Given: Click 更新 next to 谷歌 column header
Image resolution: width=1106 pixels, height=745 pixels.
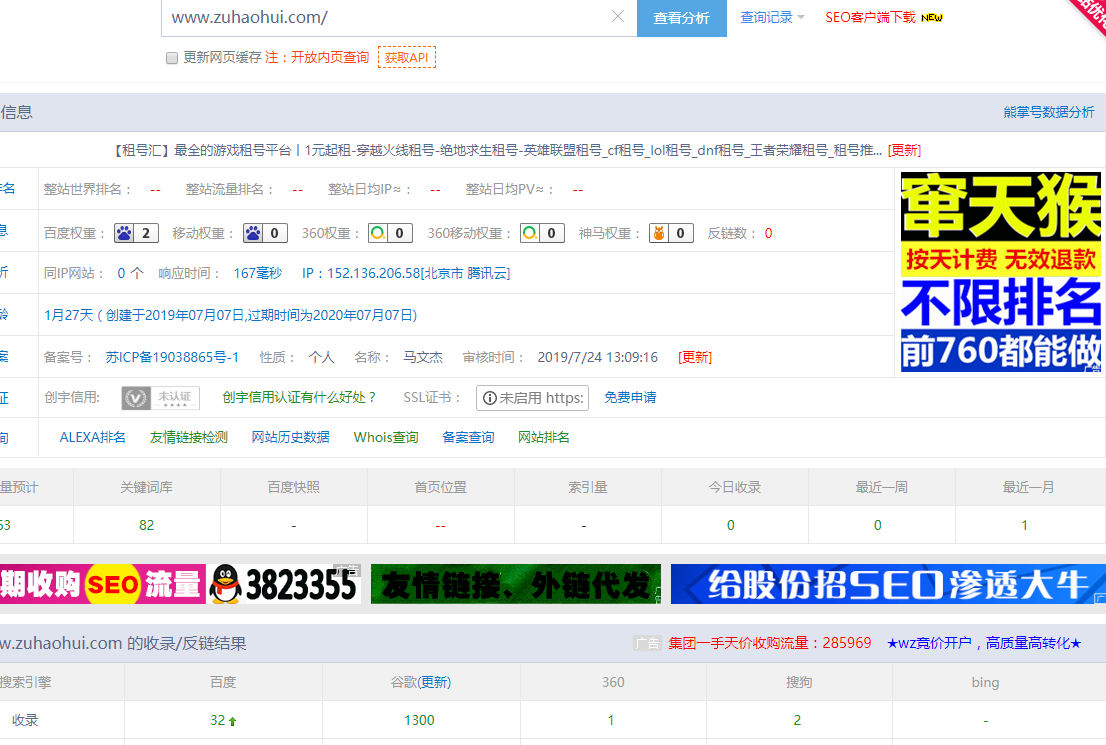Looking at the screenshot, I should 434,682.
